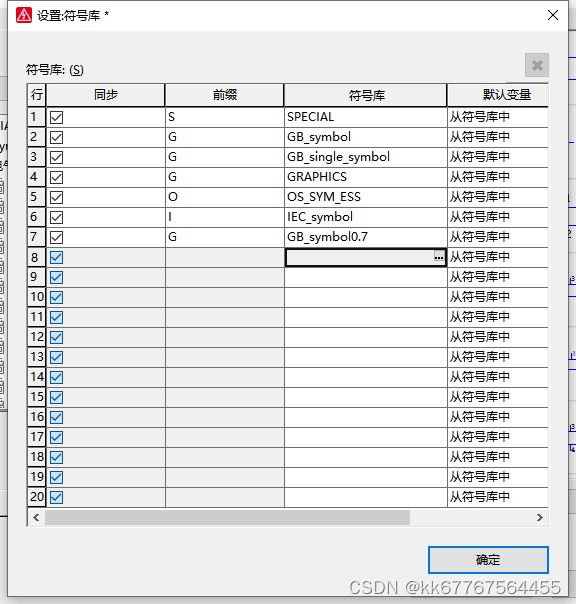This screenshot has width=576, height=604.
Task: Toggle sync checkbox for IEC_symbol row
Action: (57, 217)
